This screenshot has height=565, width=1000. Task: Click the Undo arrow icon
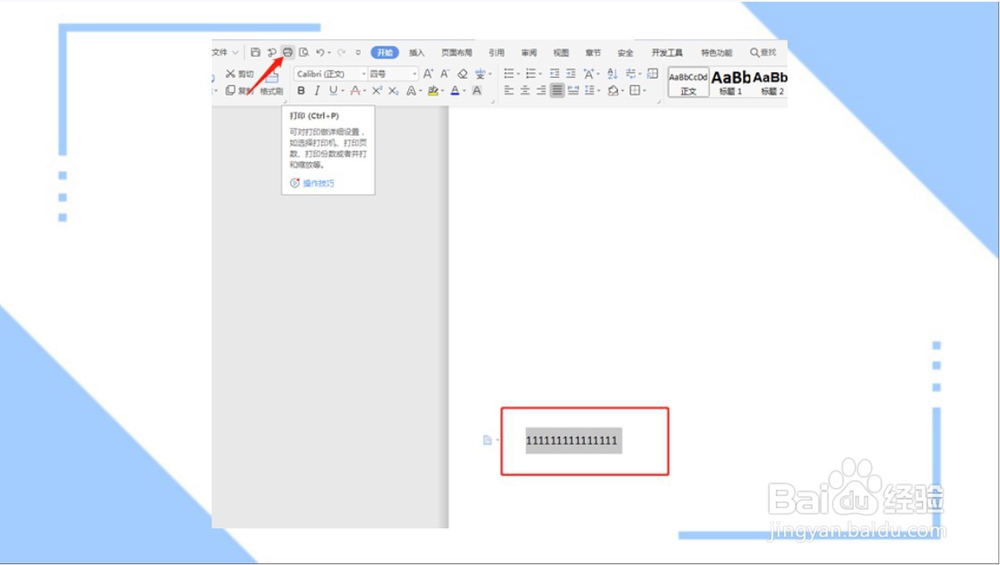point(320,52)
